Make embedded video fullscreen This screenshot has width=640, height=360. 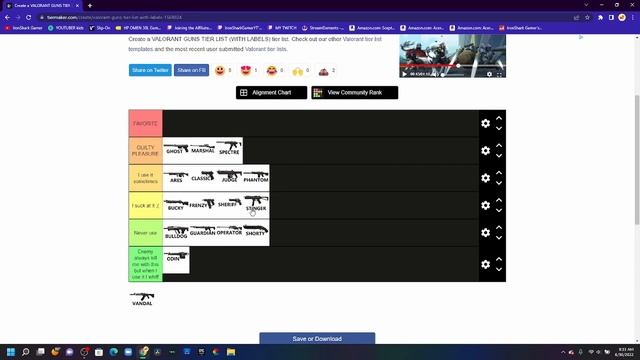coord(499,74)
